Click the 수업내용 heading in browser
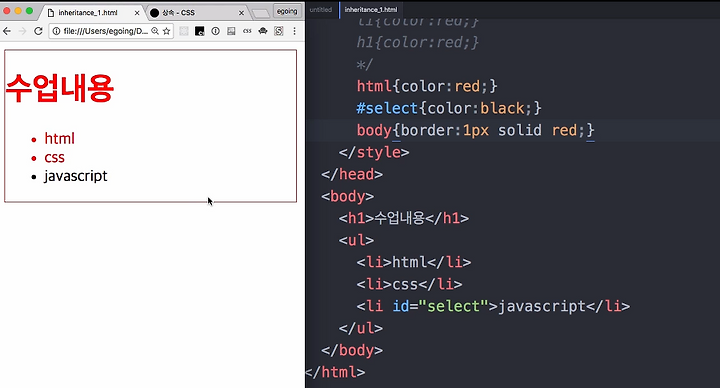Screen dimensions: 720x388 [x=60, y=88]
